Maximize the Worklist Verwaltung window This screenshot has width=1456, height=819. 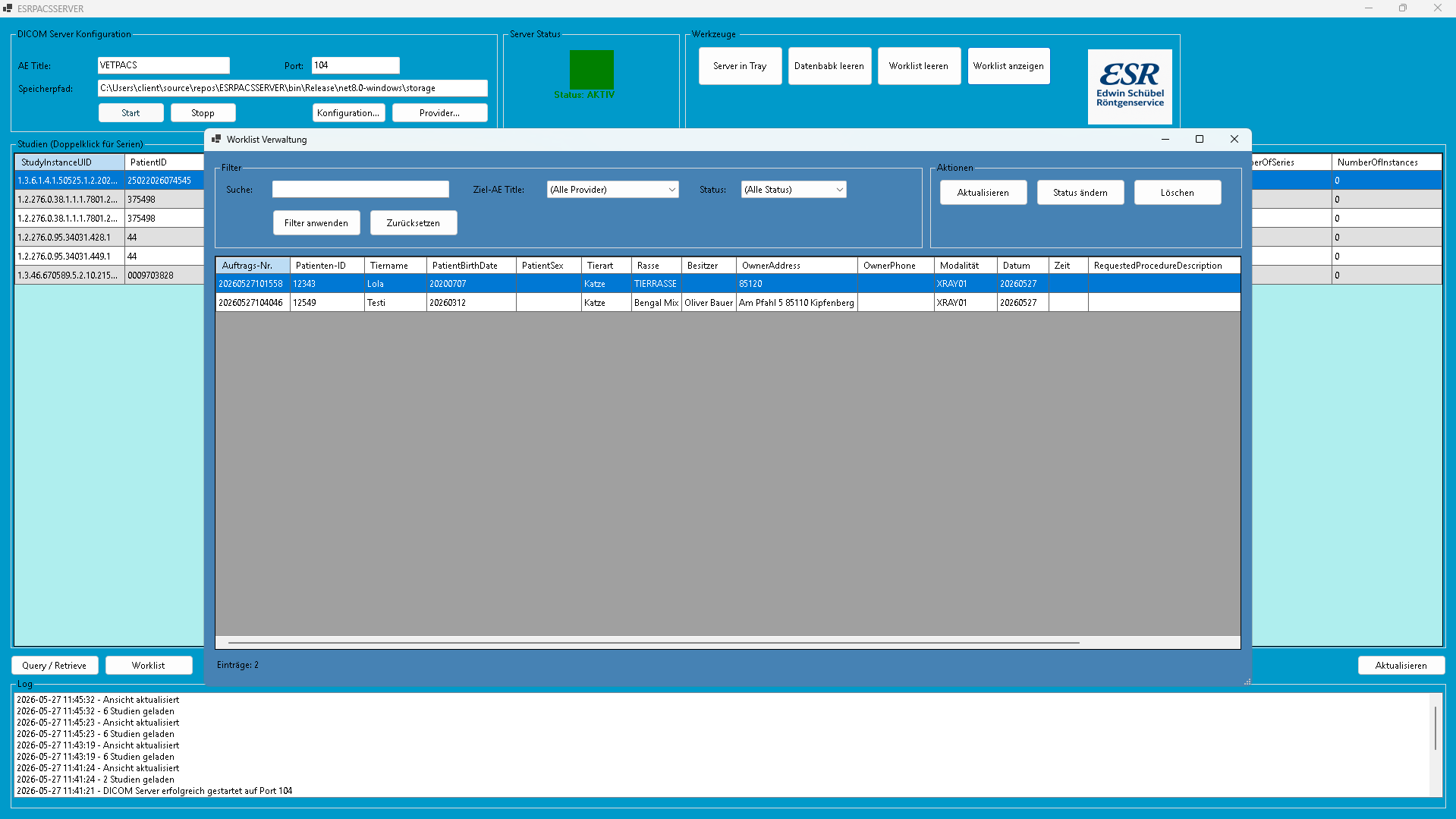[x=1200, y=139]
